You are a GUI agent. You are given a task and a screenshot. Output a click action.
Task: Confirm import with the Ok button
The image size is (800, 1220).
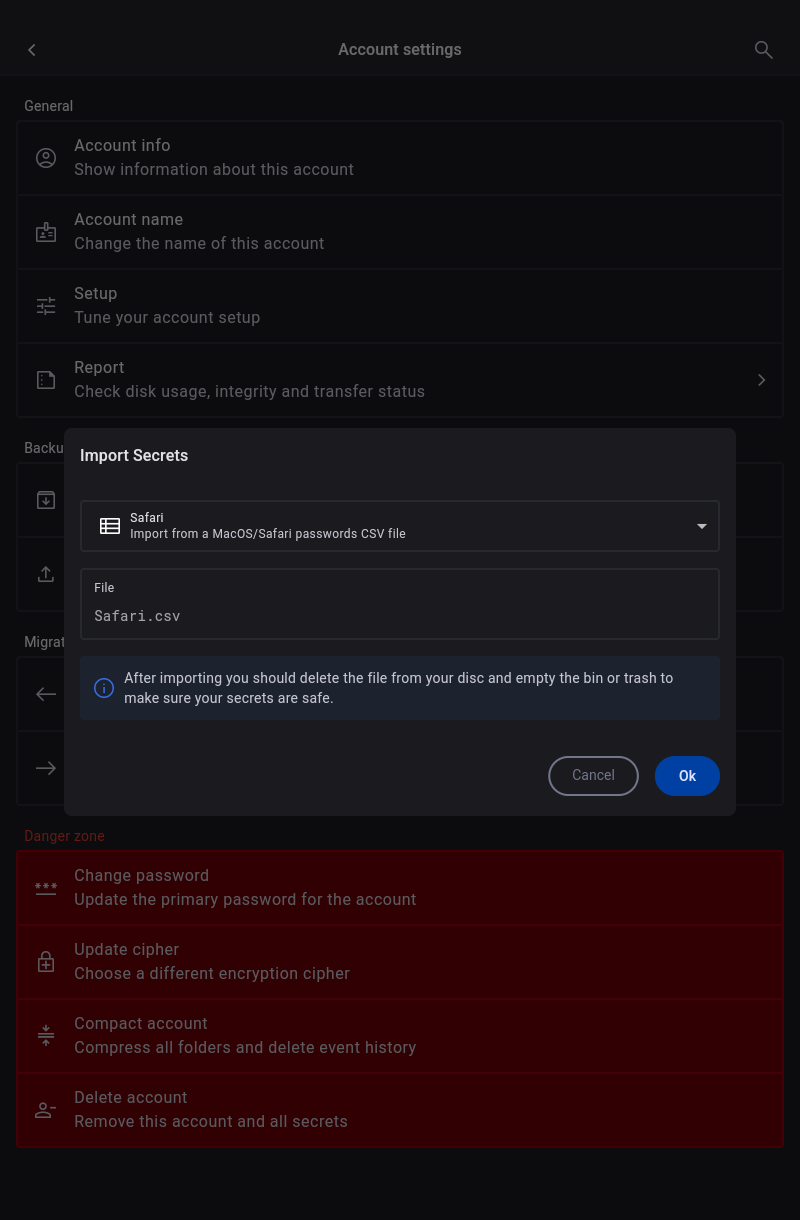tap(687, 776)
